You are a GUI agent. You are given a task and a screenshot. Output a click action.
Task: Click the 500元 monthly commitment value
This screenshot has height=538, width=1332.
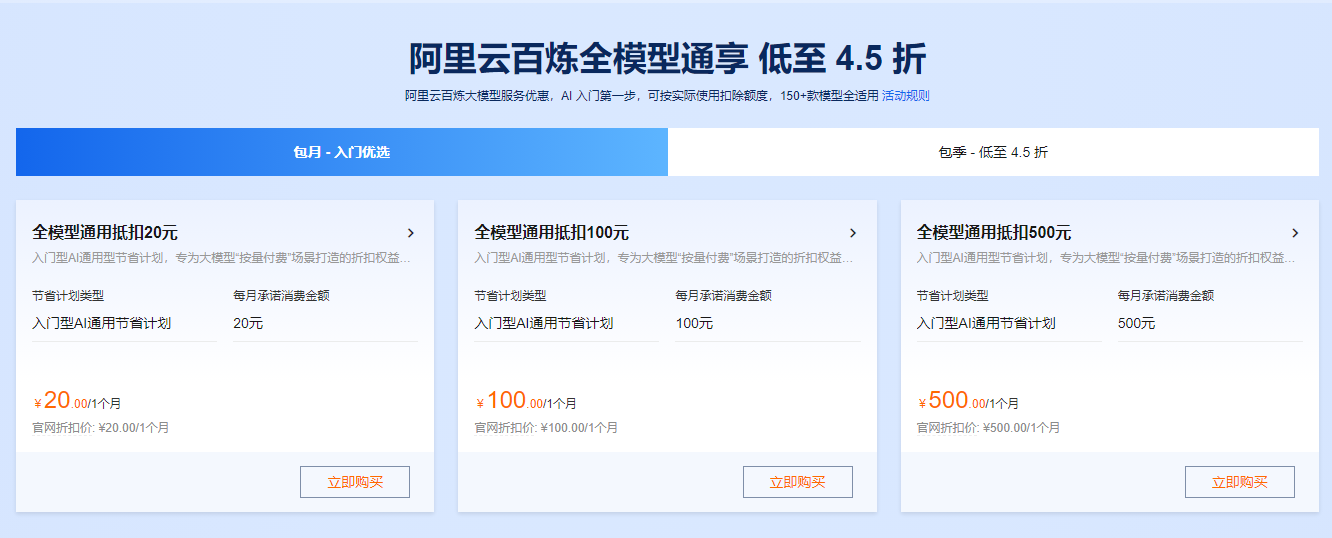pos(1137,323)
